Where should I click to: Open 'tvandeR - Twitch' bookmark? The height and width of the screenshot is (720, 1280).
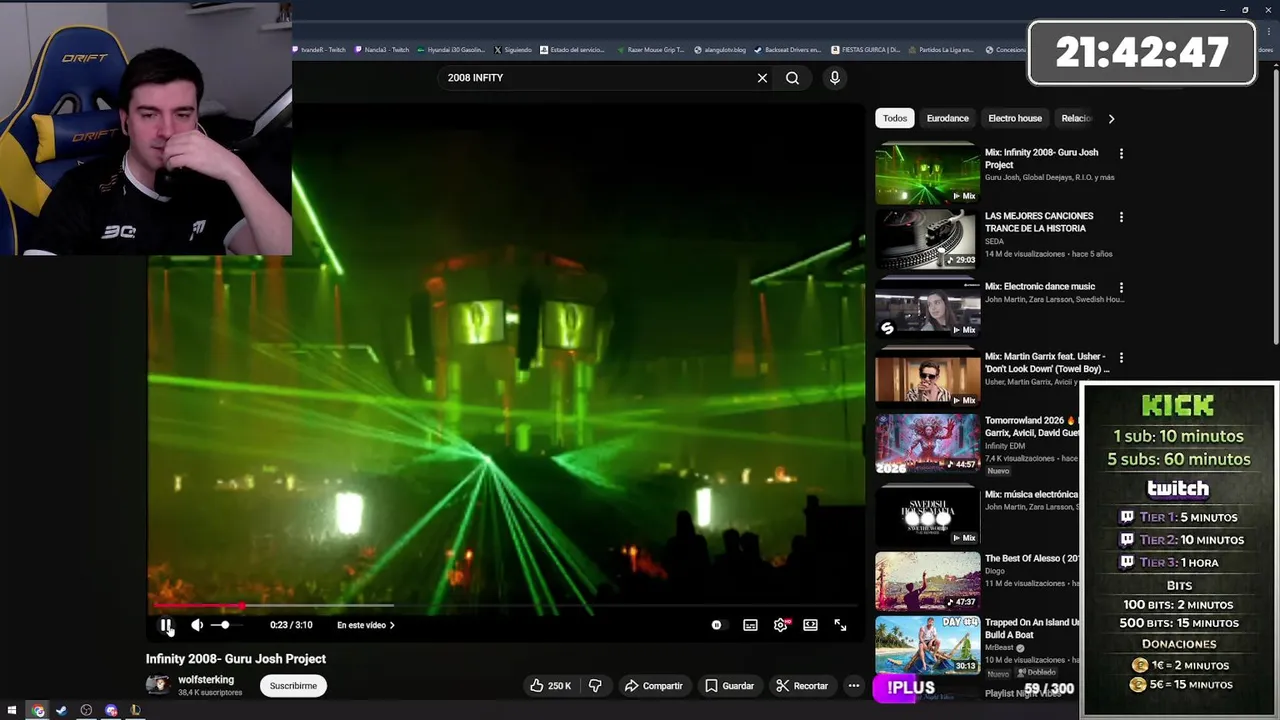click(319, 50)
